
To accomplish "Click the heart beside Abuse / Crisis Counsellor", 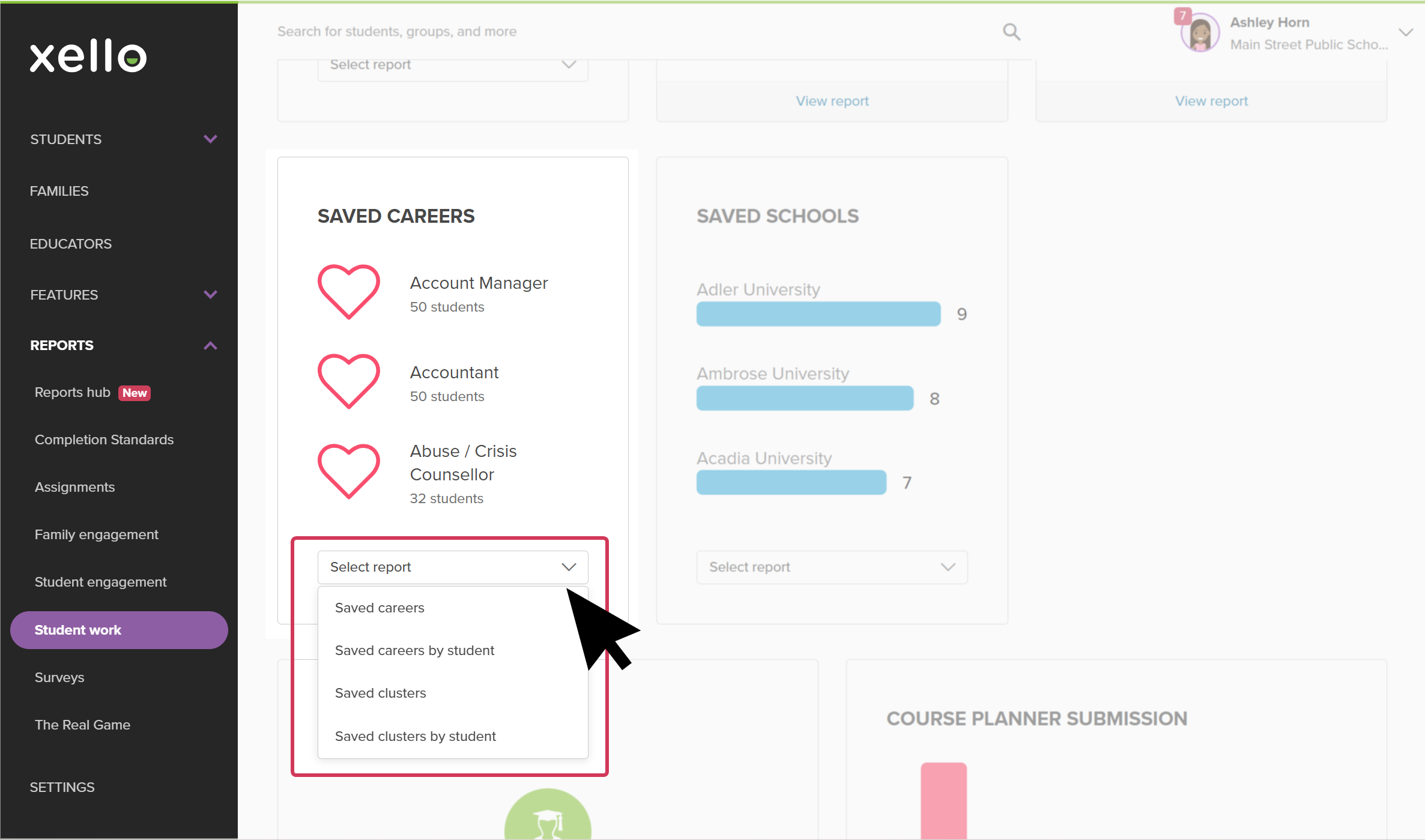I will coord(349,471).
